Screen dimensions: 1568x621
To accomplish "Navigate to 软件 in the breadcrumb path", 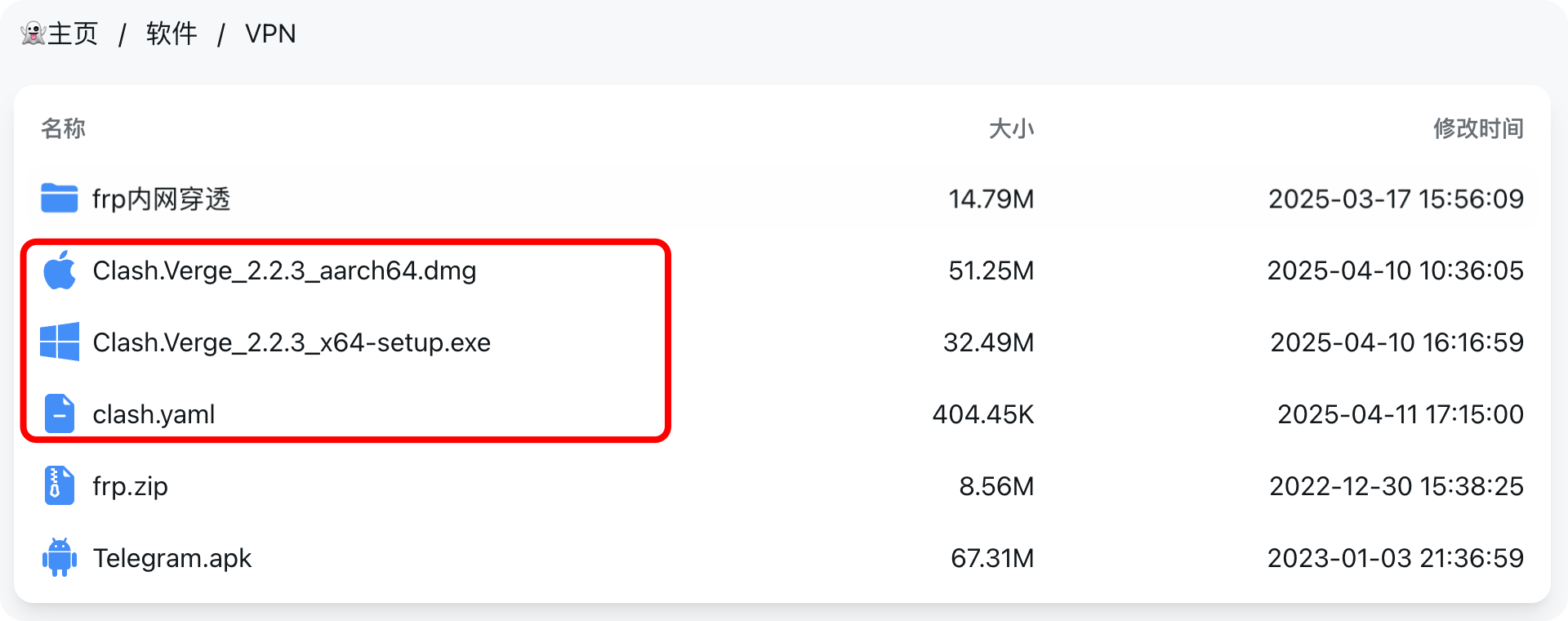I will point(171,34).
